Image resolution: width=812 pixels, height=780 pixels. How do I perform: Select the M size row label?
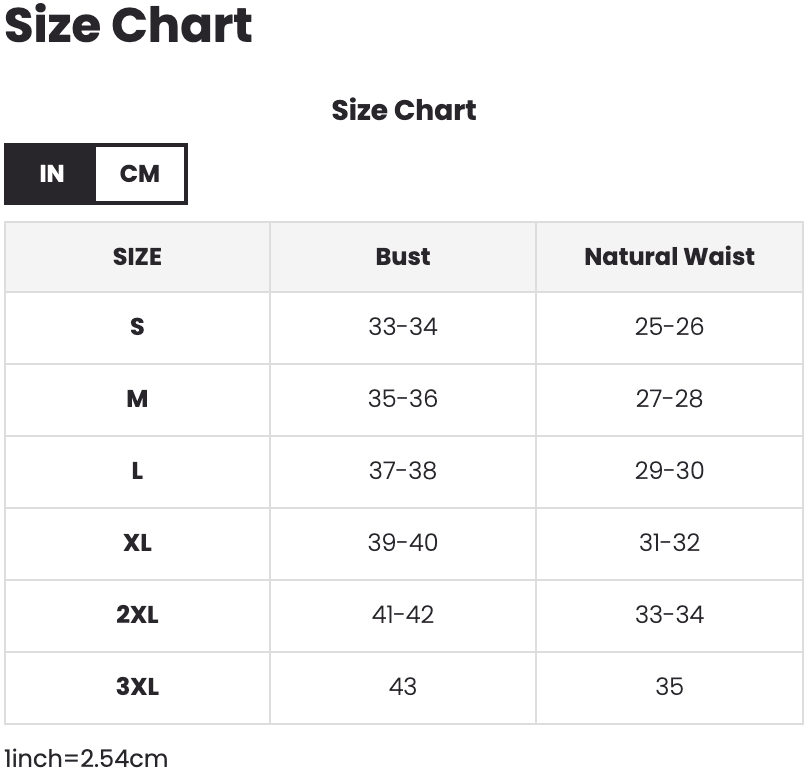point(137,399)
